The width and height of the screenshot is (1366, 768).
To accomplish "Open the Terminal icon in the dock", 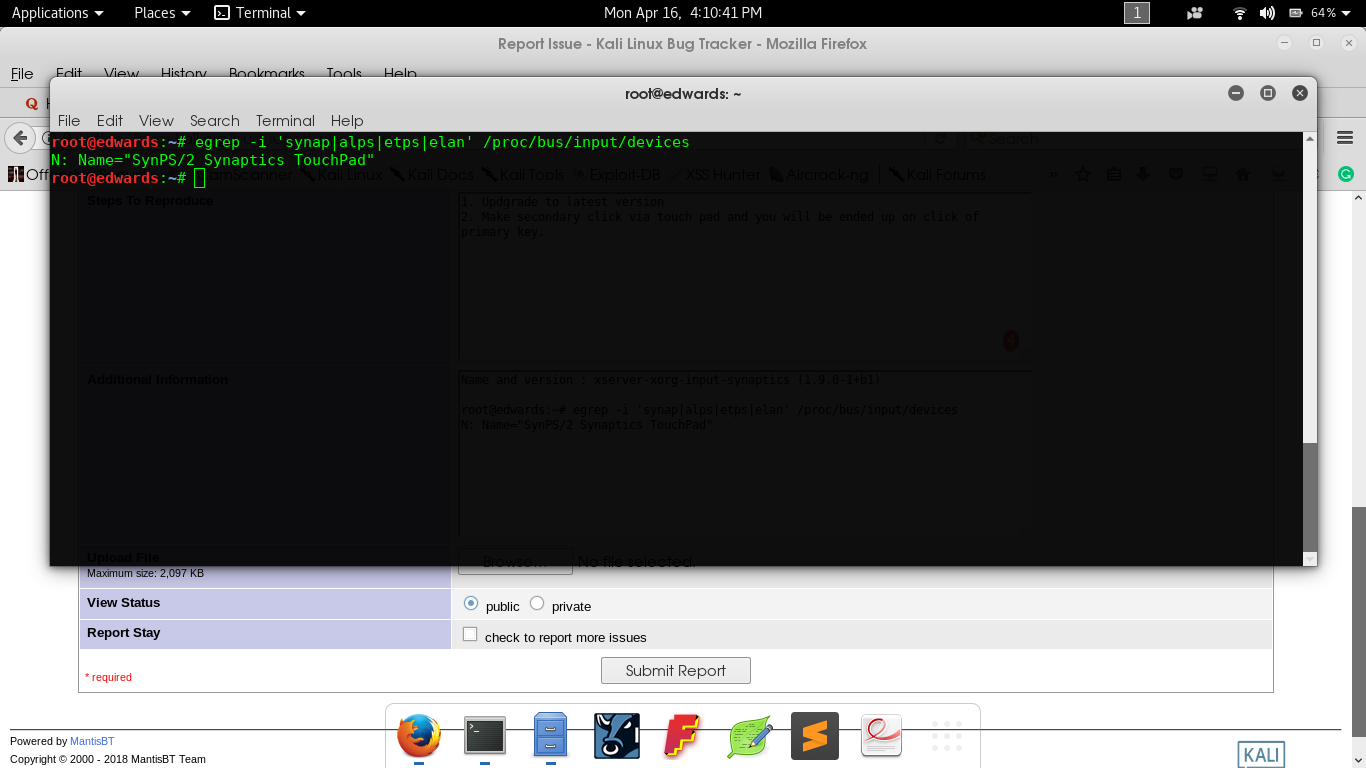I will 484,736.
